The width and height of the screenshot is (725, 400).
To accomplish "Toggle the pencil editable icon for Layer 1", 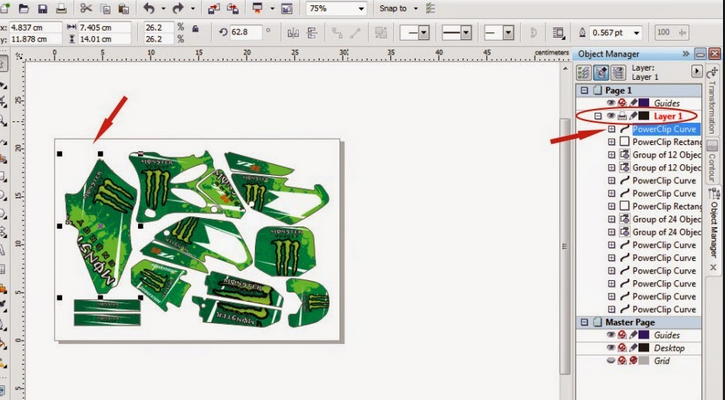I will [x=633, y=116].
